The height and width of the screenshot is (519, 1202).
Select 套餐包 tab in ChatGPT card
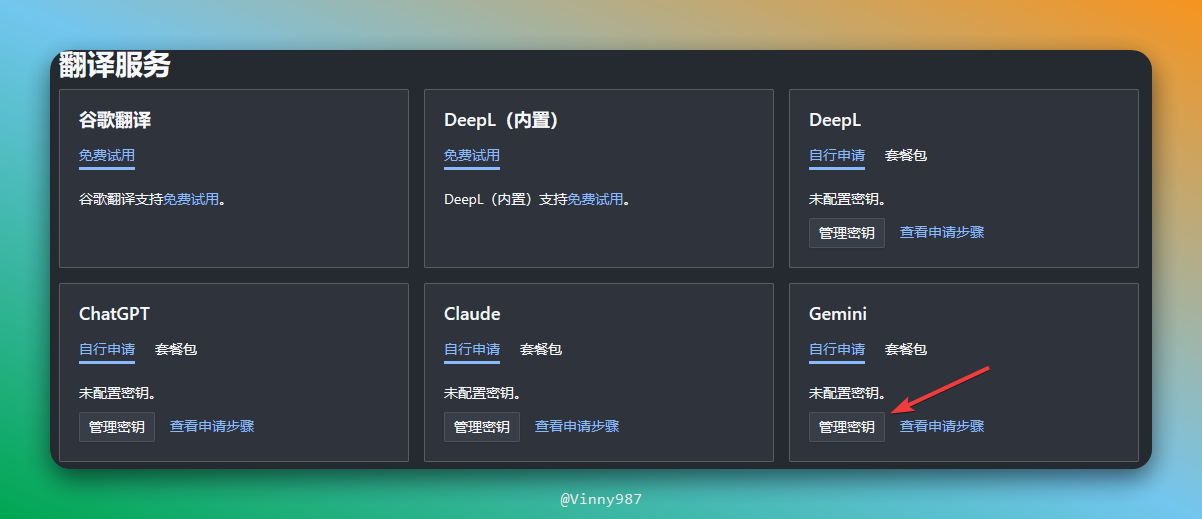(x=175, y=350)
